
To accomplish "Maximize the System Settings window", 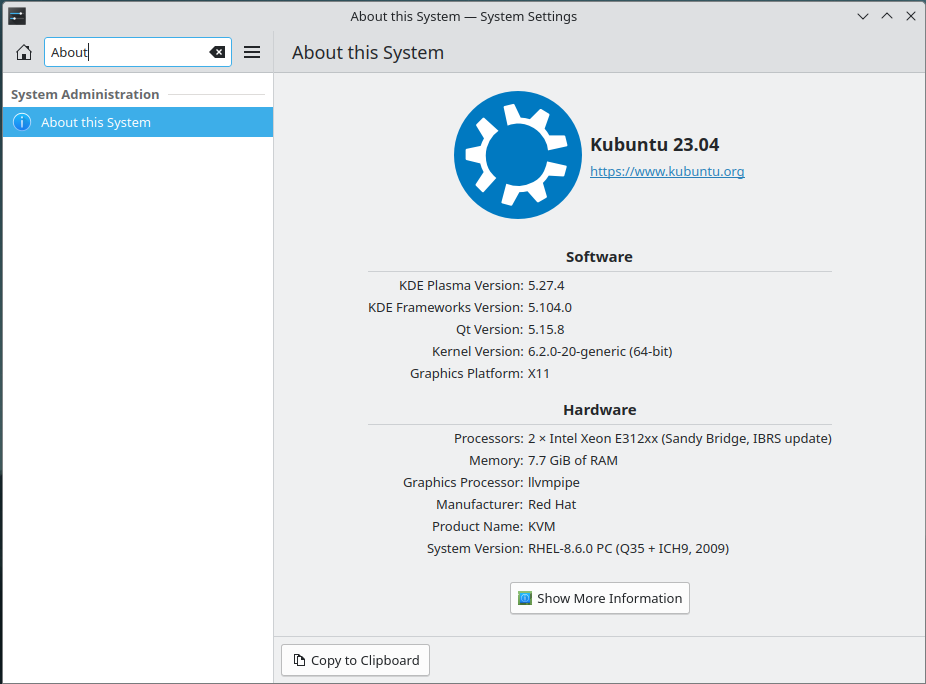I will click(887, 16).
